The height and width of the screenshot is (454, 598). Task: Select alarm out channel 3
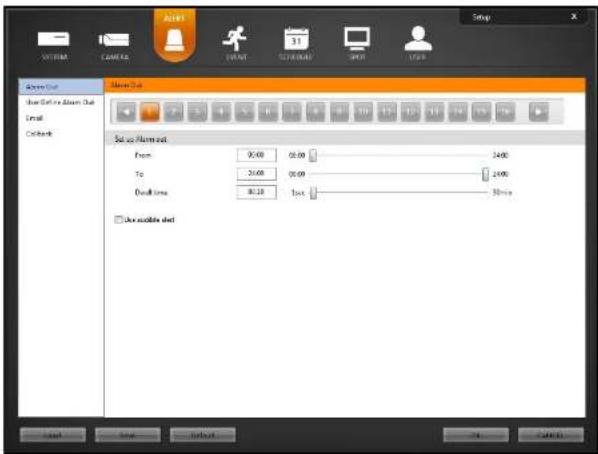tap(197, 112)
